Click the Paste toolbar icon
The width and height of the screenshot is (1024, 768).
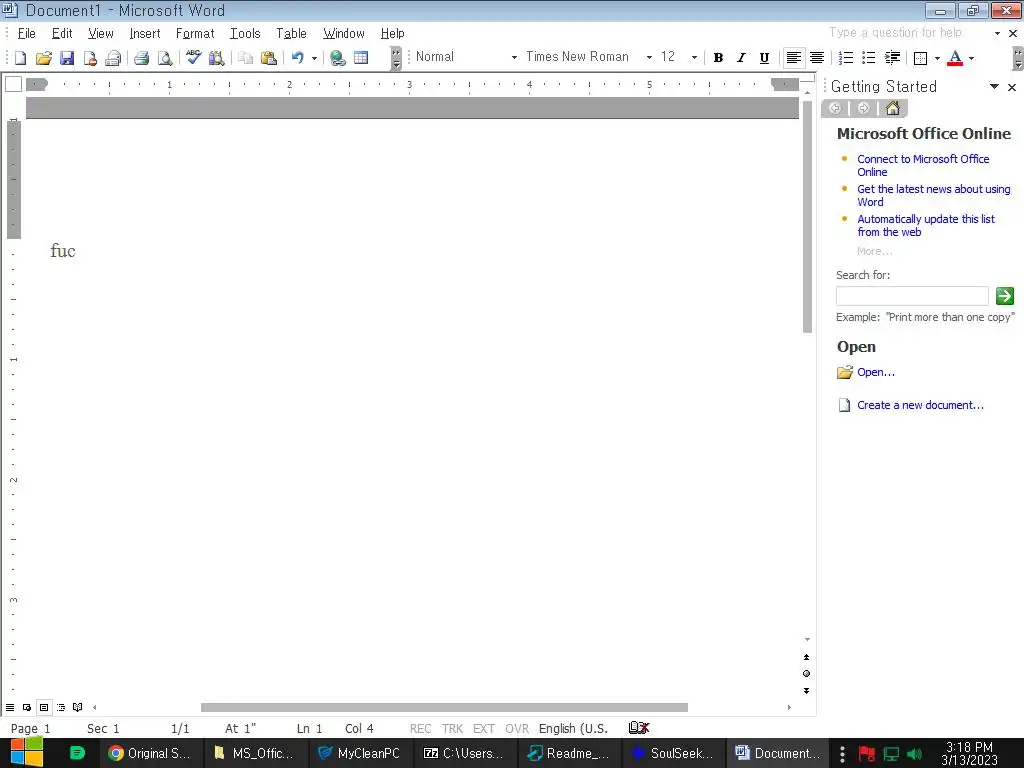pos(268,58)
